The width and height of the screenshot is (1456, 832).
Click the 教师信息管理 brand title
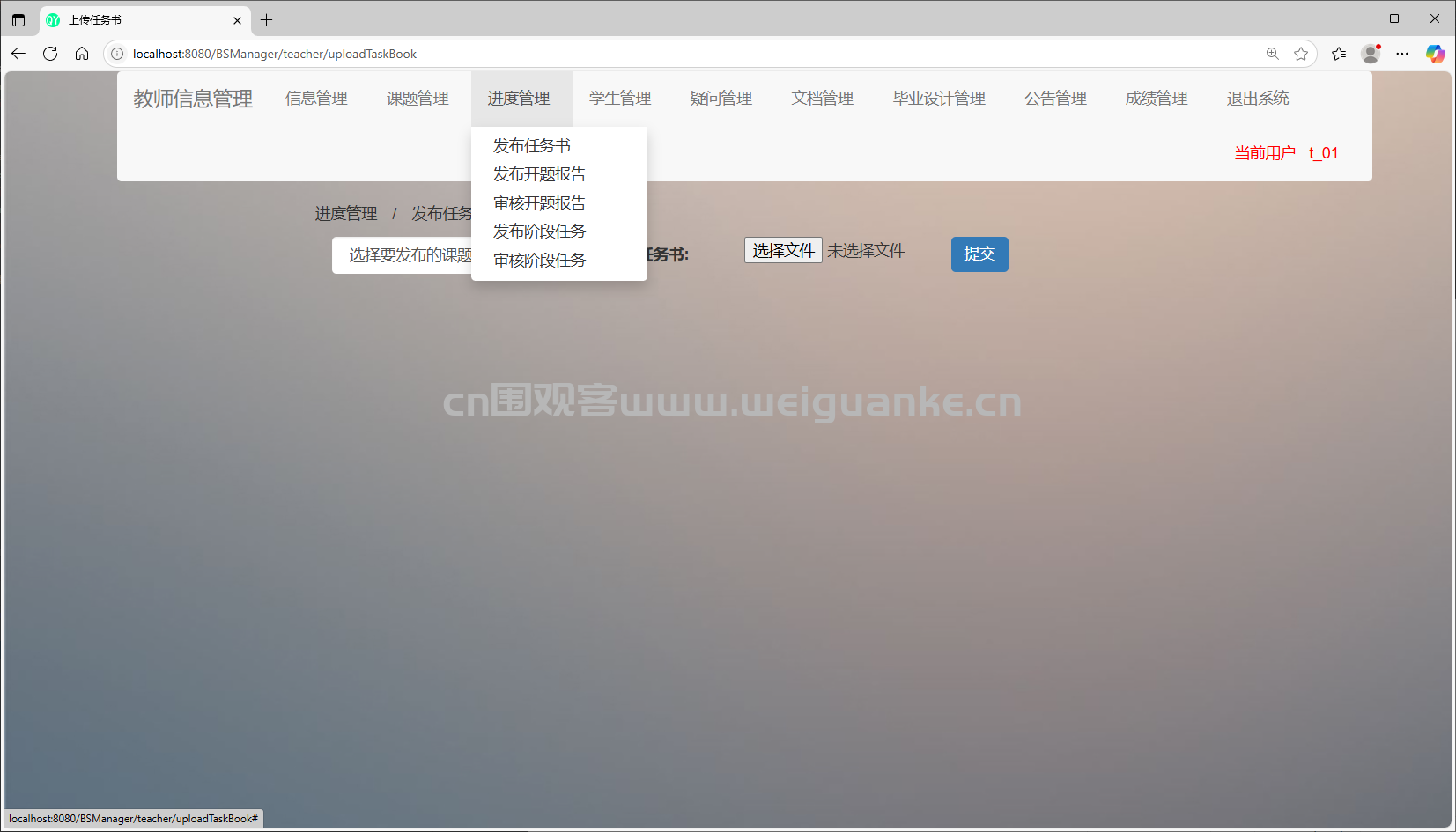193,99
